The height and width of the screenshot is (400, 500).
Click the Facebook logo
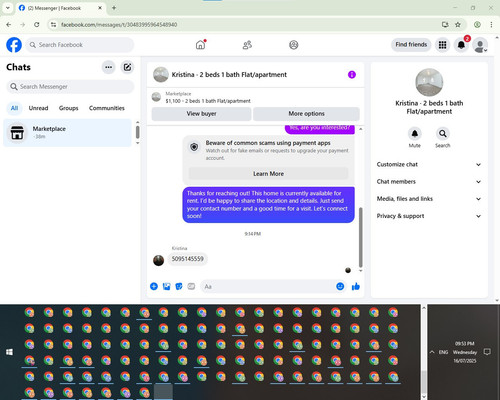click(x=14, y=45)
